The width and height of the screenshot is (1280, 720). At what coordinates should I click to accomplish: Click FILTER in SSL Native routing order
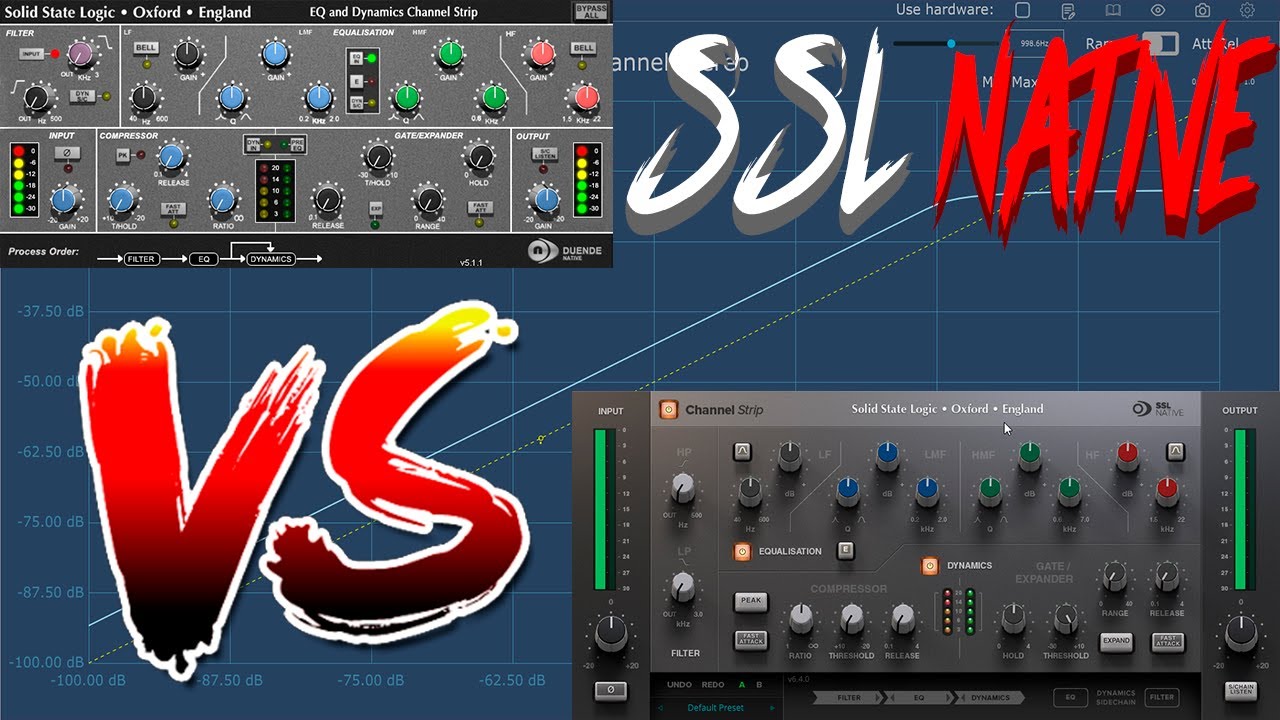(849, 697)
